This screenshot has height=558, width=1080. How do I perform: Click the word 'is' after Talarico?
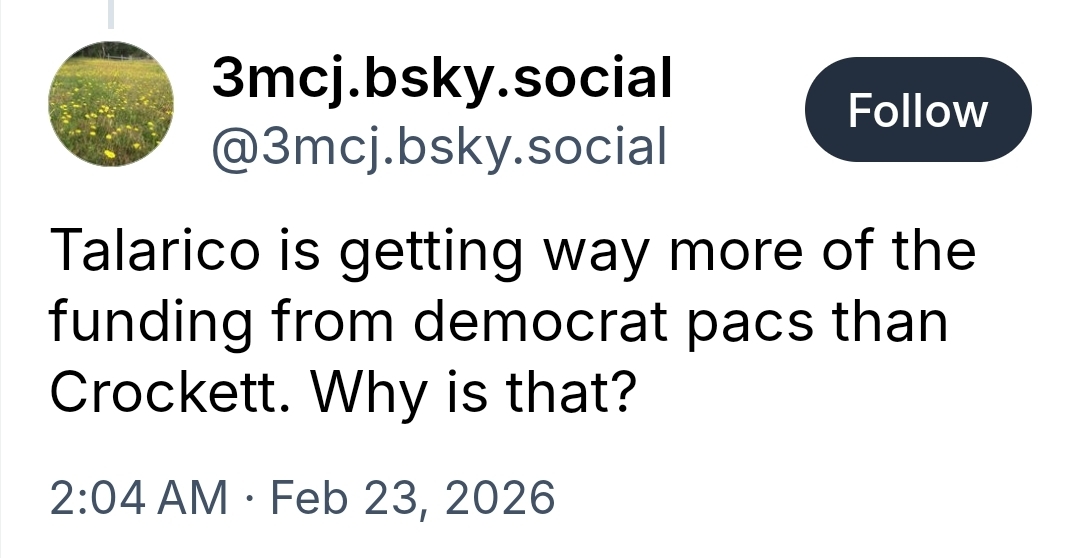pos(303,250)
